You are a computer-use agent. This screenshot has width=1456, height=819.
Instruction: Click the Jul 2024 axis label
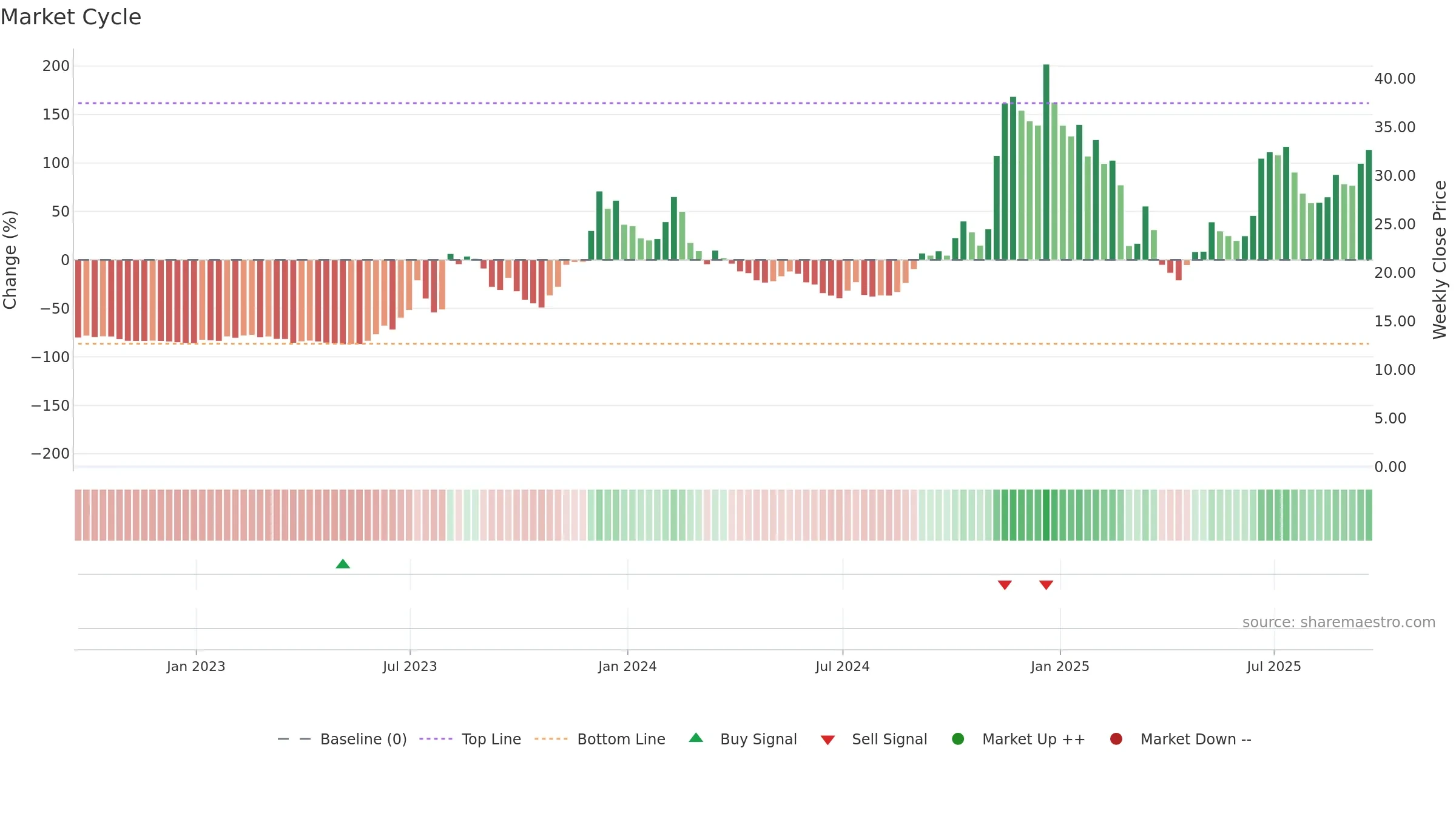[x=843, y=666]
